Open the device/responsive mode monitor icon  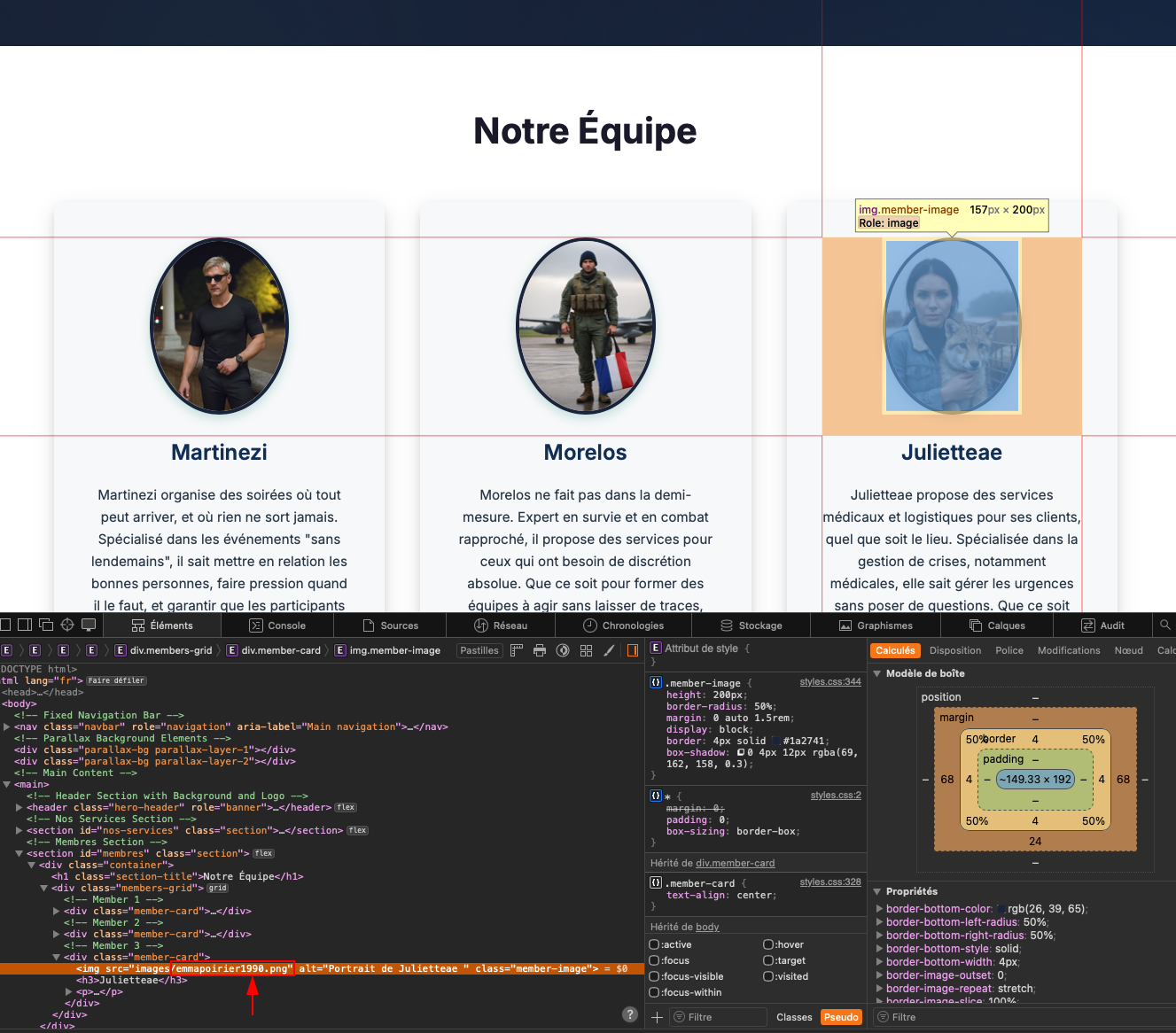click(x=89, y=625)
